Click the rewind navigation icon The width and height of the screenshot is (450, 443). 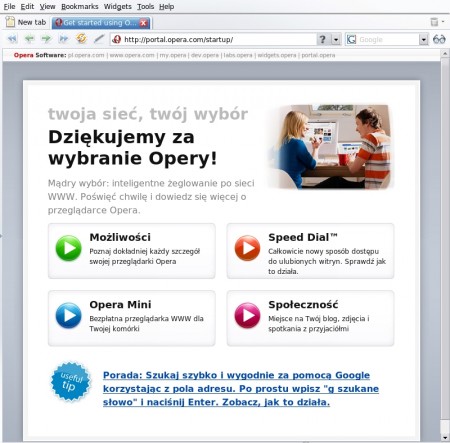coord(12,39)
